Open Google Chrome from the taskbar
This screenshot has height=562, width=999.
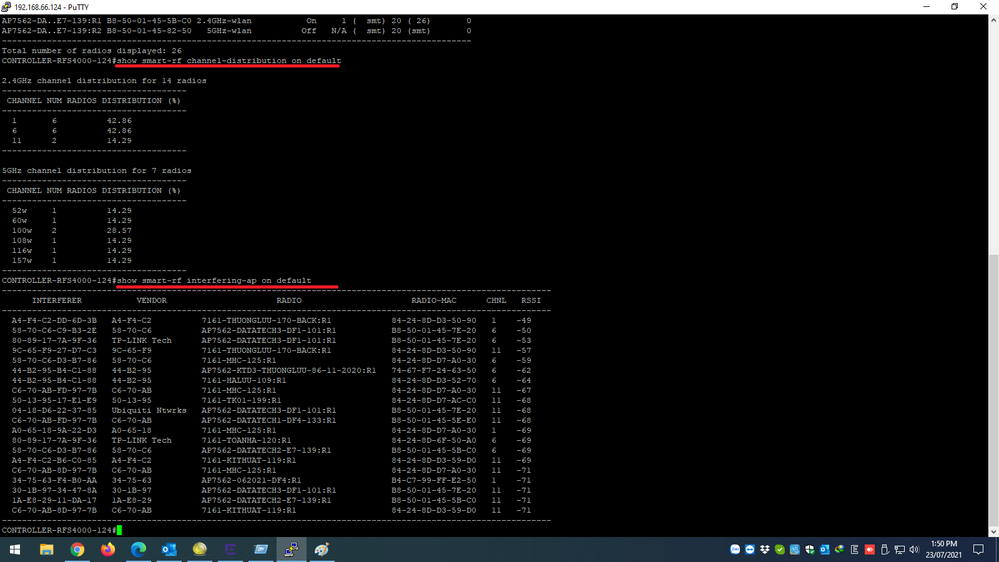(77, 550)
